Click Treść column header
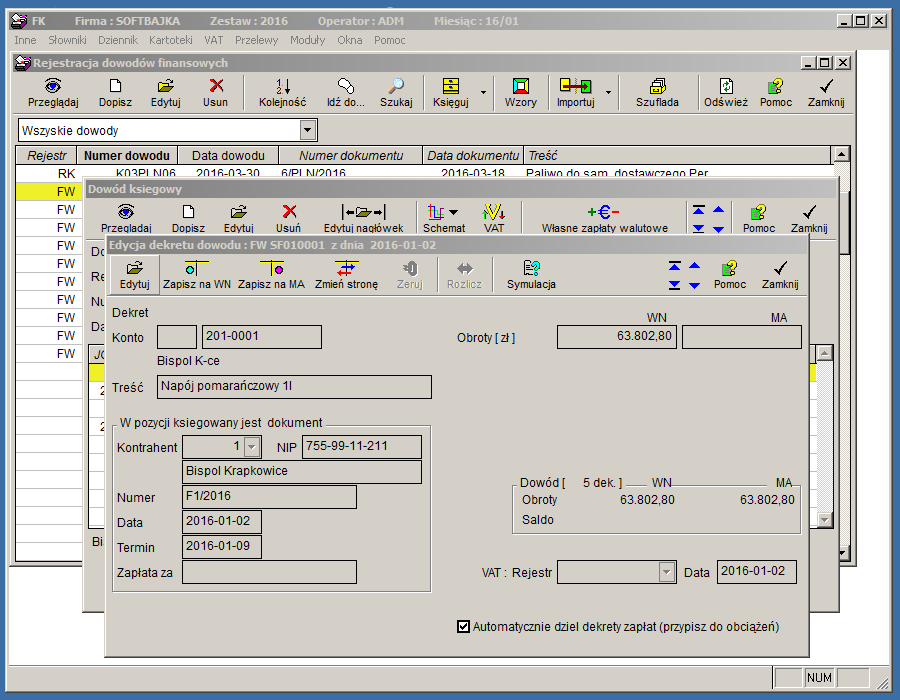The width and height of the screenshot is (900, 700). point(677,155)
